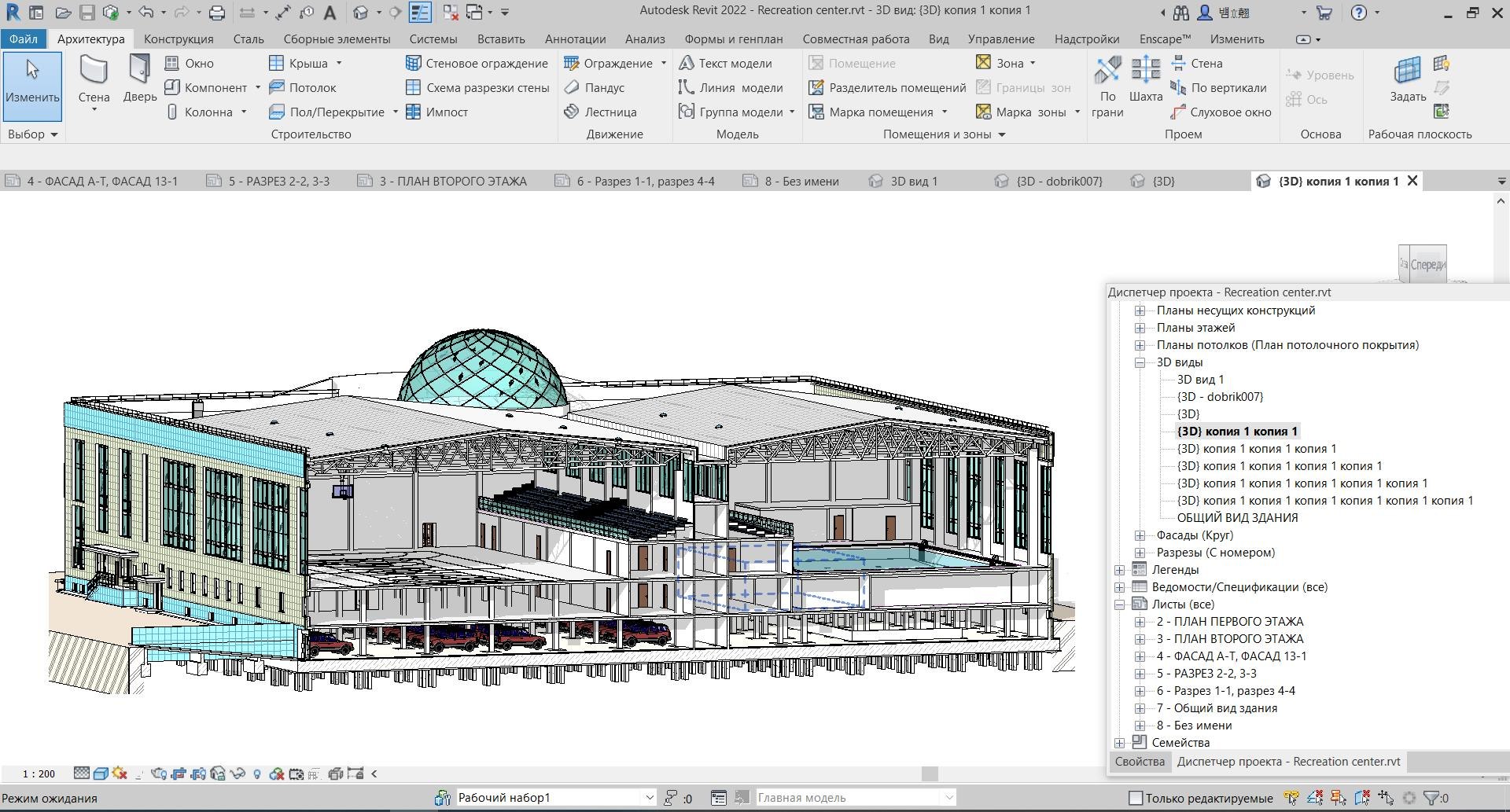
Task: Click the Curtain System (Стеновое ограждение) tool
Action: (x=477, y=63)
